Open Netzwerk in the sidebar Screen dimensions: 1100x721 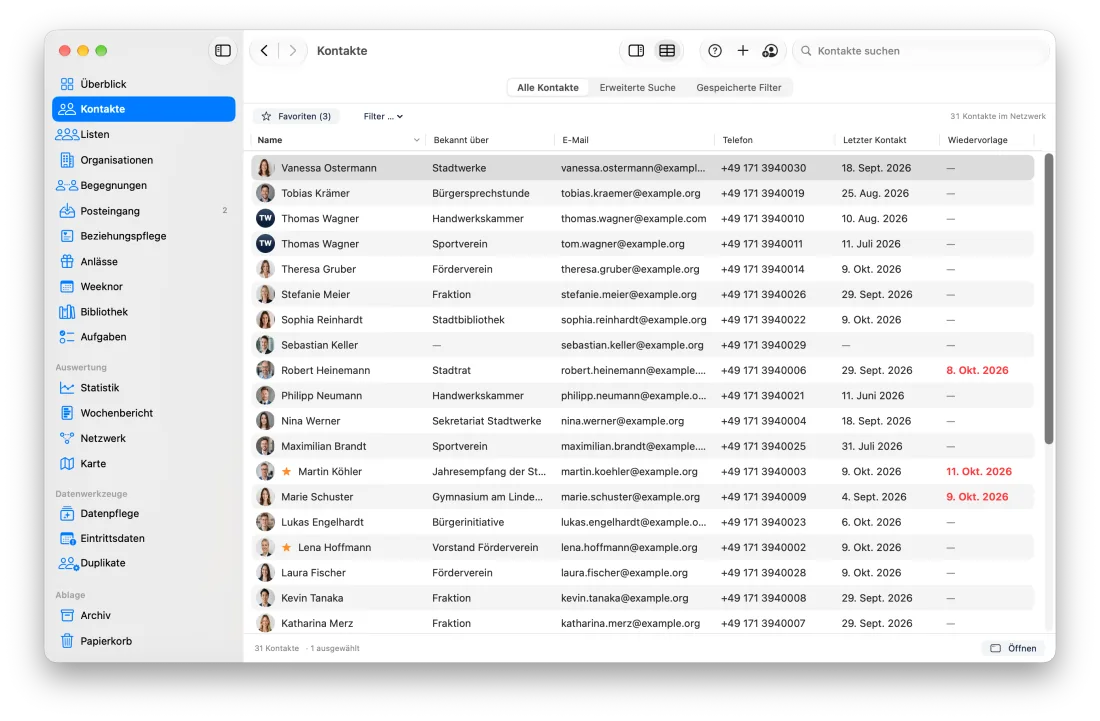point(144,438)
